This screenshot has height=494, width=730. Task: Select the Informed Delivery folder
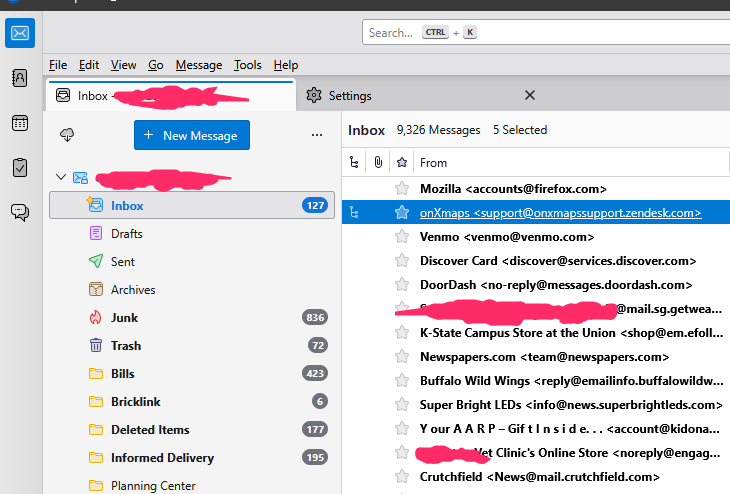pyautogui.click(x=192, y=457)
